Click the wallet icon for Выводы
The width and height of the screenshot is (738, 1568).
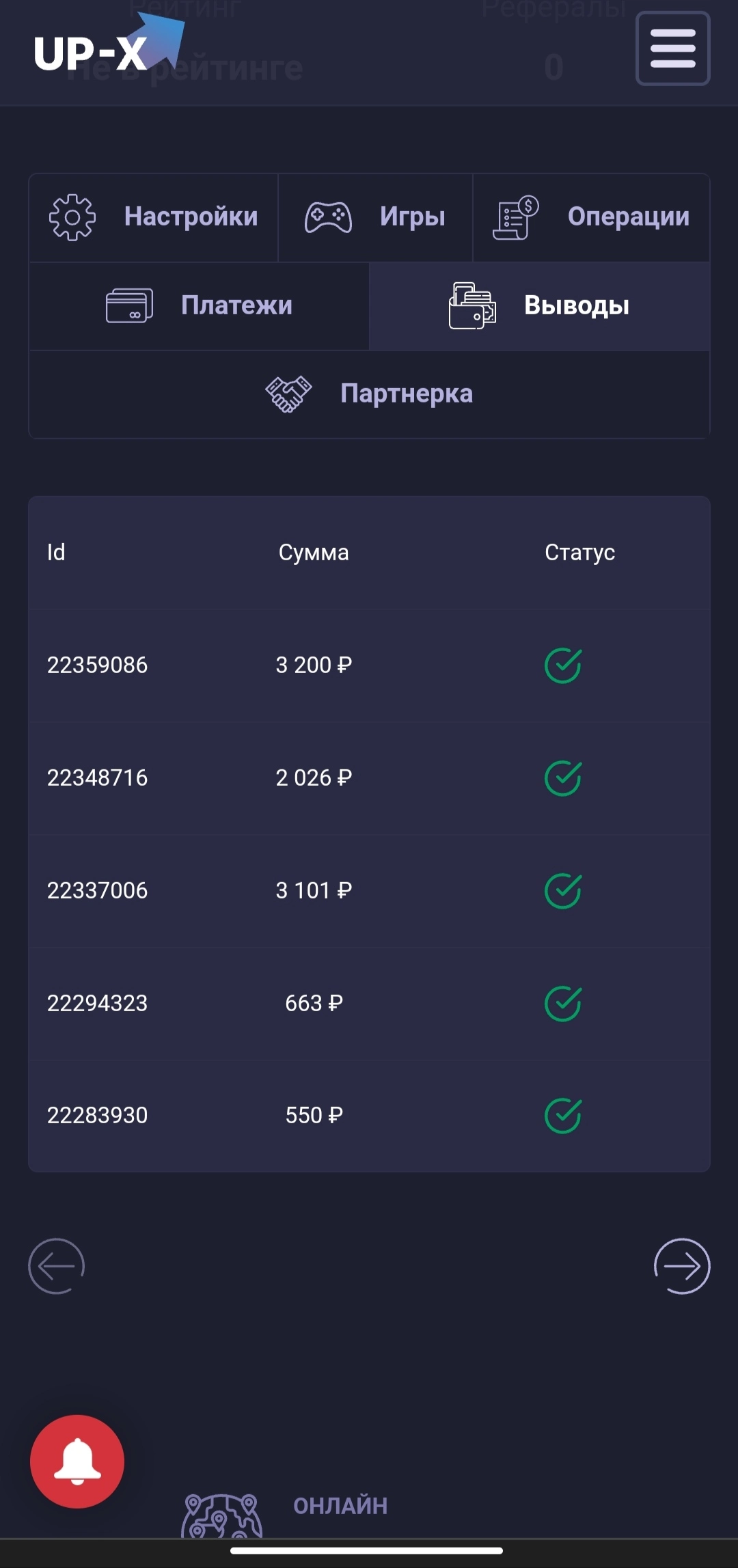(x=472, y=305)
